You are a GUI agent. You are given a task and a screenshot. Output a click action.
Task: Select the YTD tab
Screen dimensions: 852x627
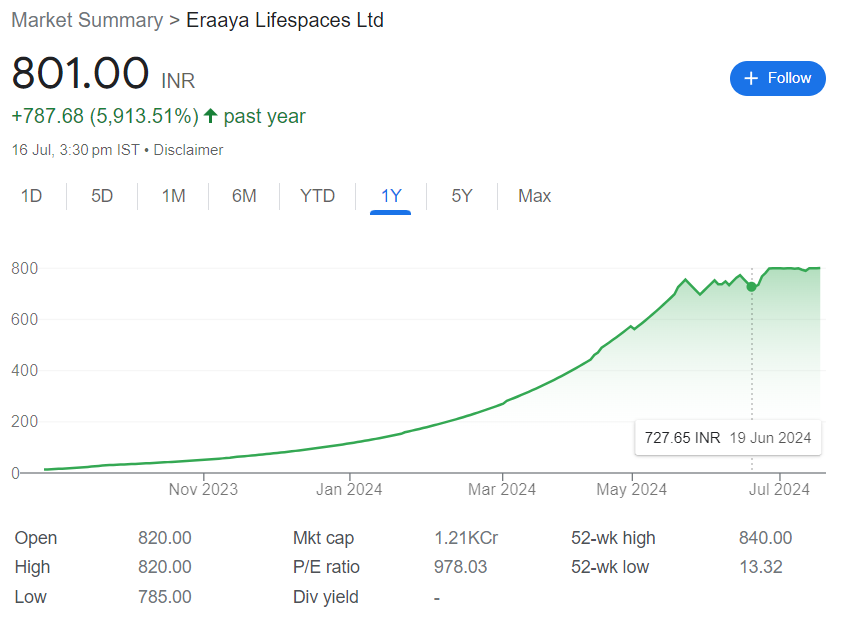[317, 196]
